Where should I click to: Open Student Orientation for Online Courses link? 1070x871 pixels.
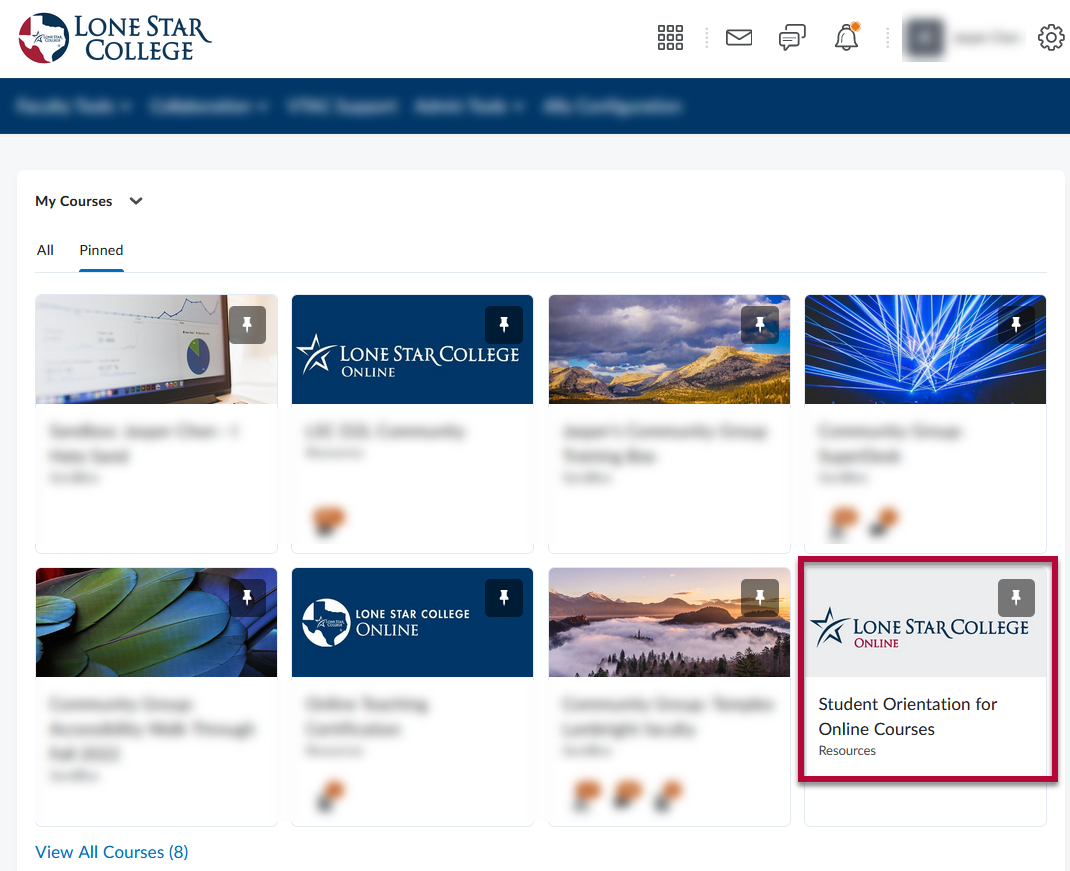(x=907, y=716)
